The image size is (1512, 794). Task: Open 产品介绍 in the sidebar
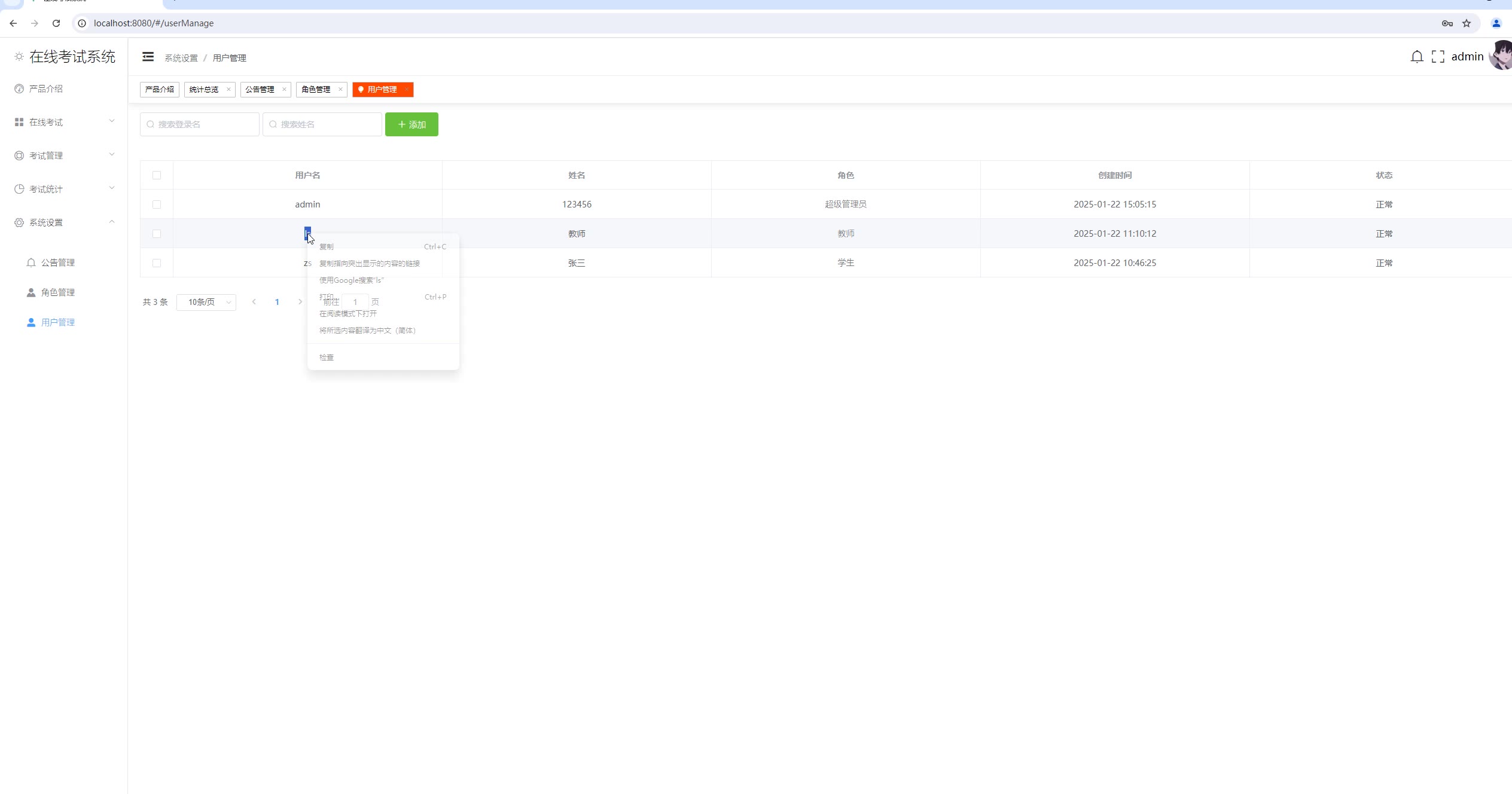[x=46, y=88]
